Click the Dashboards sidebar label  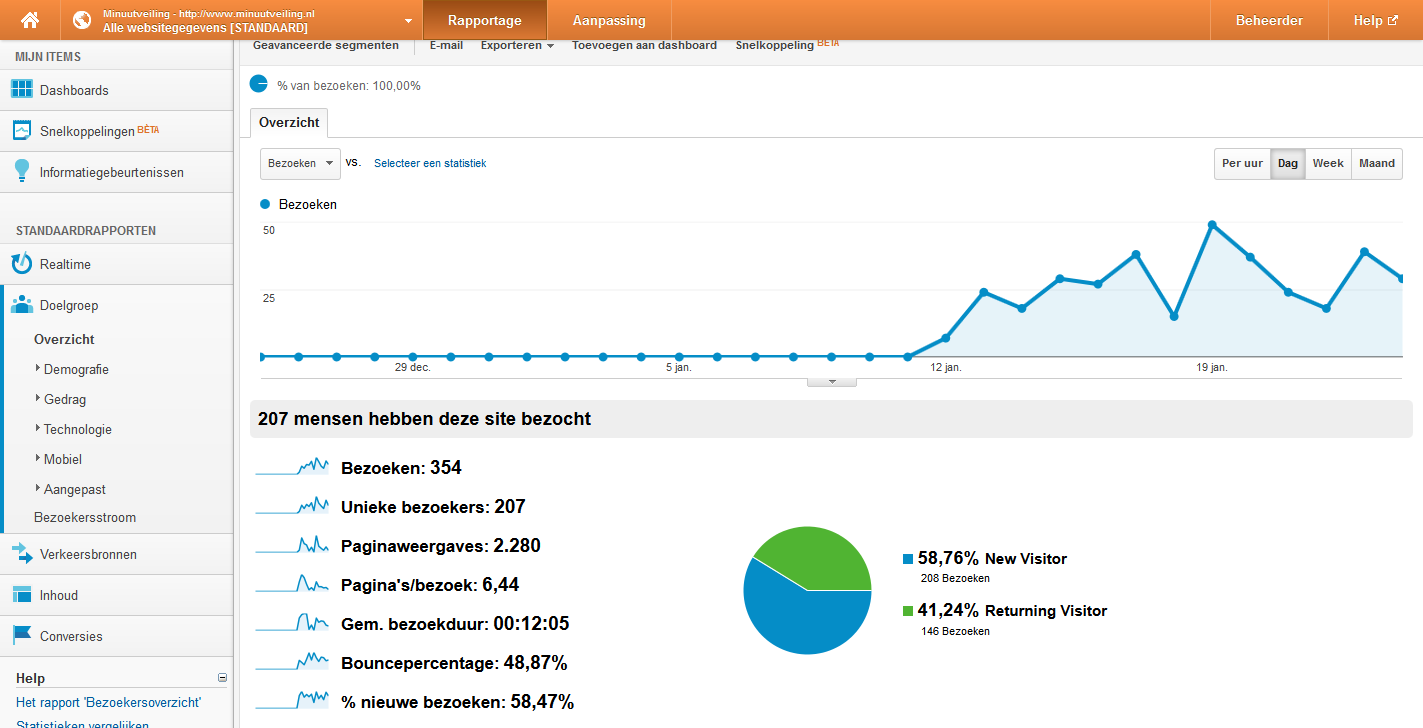point(74,90)
